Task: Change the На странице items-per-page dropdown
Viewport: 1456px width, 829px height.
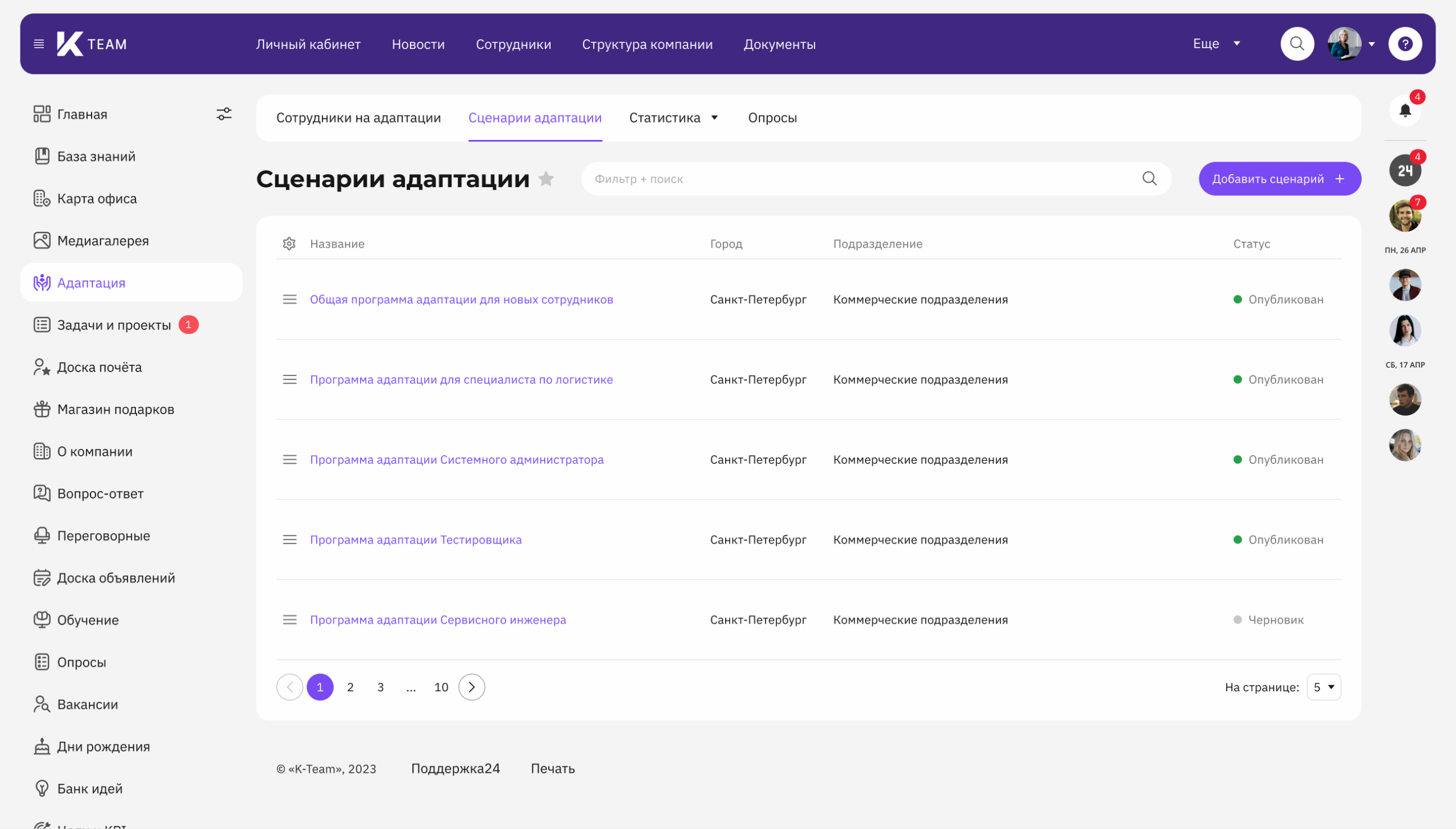Action: pos(1323,687)
